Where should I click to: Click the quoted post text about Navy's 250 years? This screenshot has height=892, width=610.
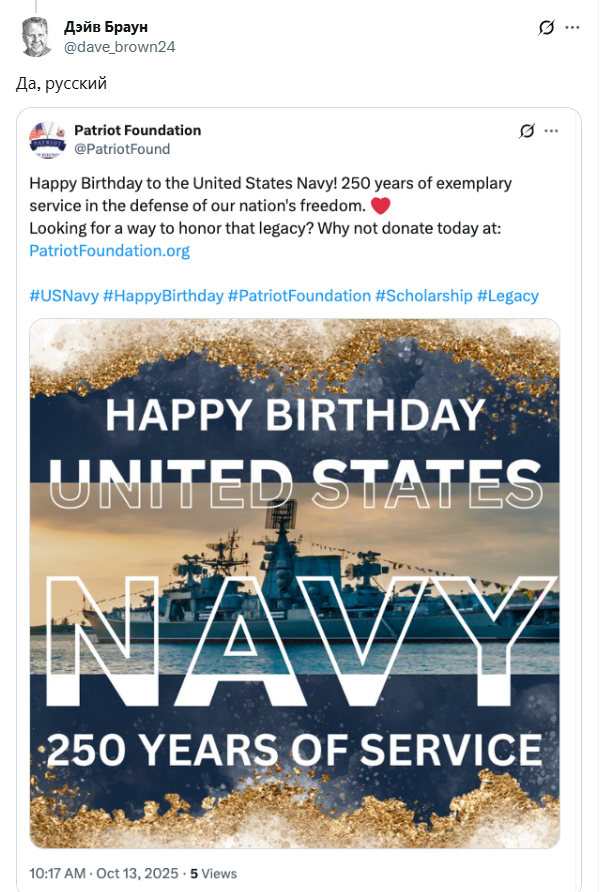click(x=270, y=194)
